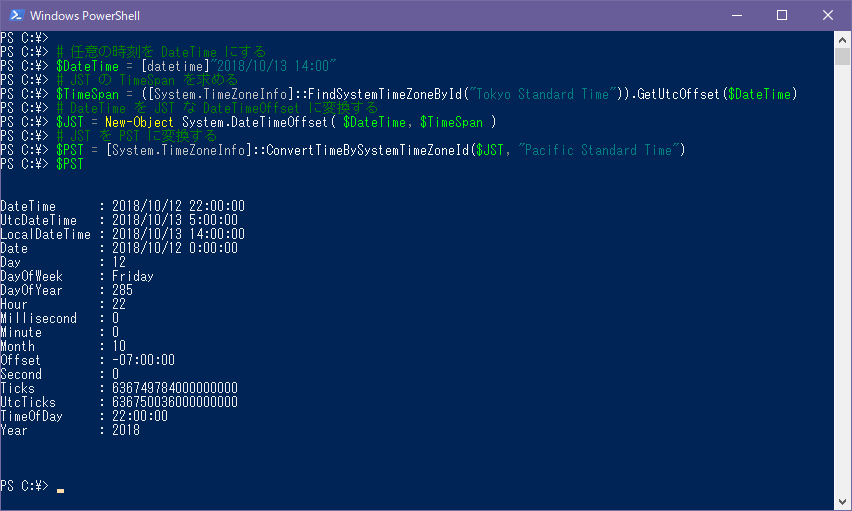Click the Windows PowerShell title text
The image size is (852, 511).
click(85, 16)
